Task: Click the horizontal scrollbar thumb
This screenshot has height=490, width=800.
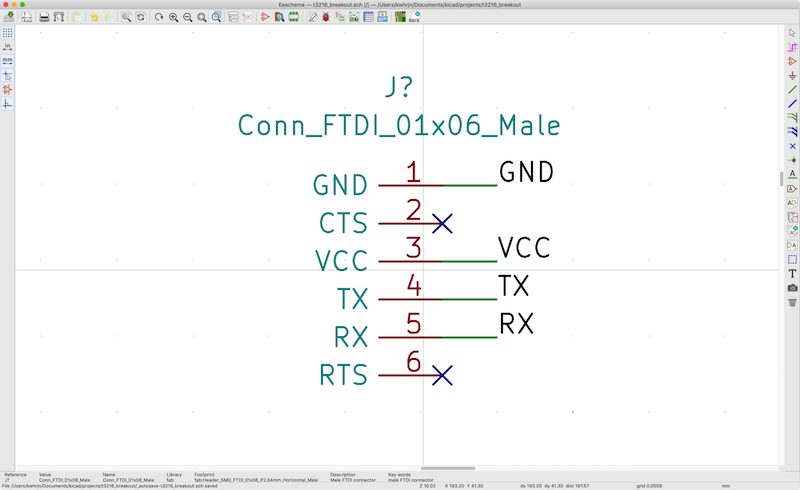Action: pos(448,468)
